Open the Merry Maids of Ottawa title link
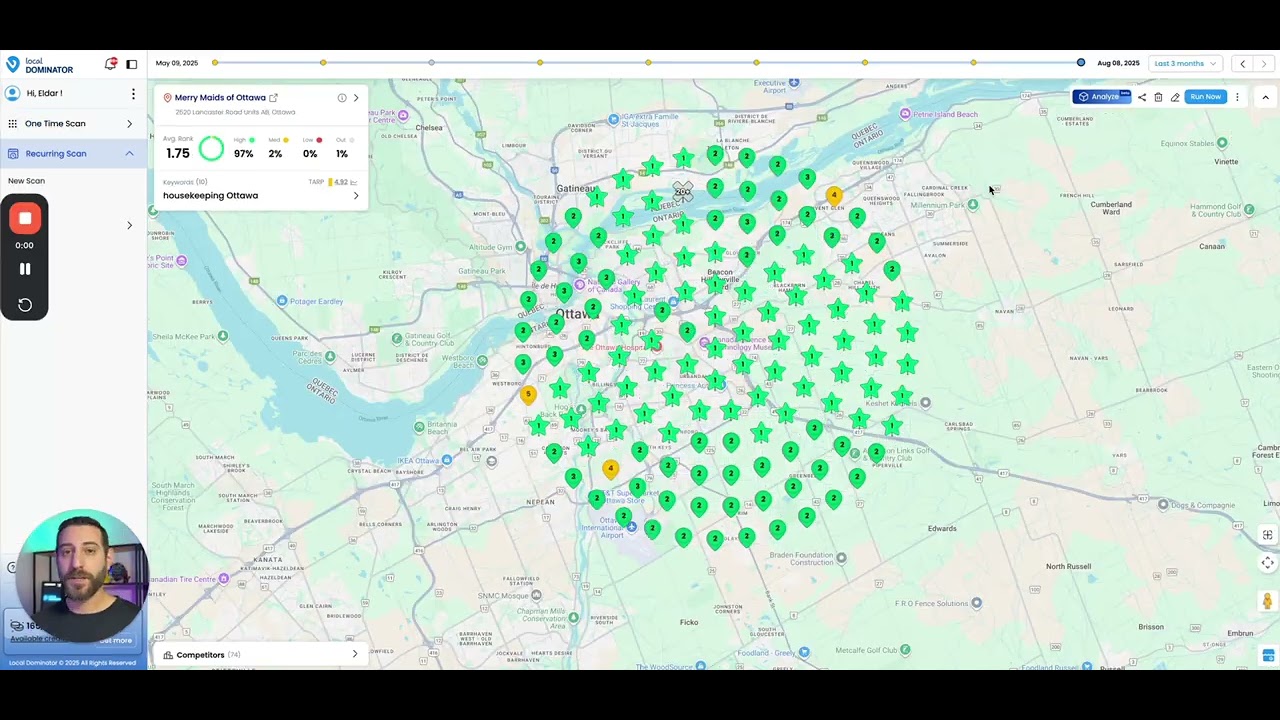 tap(220, 98)
